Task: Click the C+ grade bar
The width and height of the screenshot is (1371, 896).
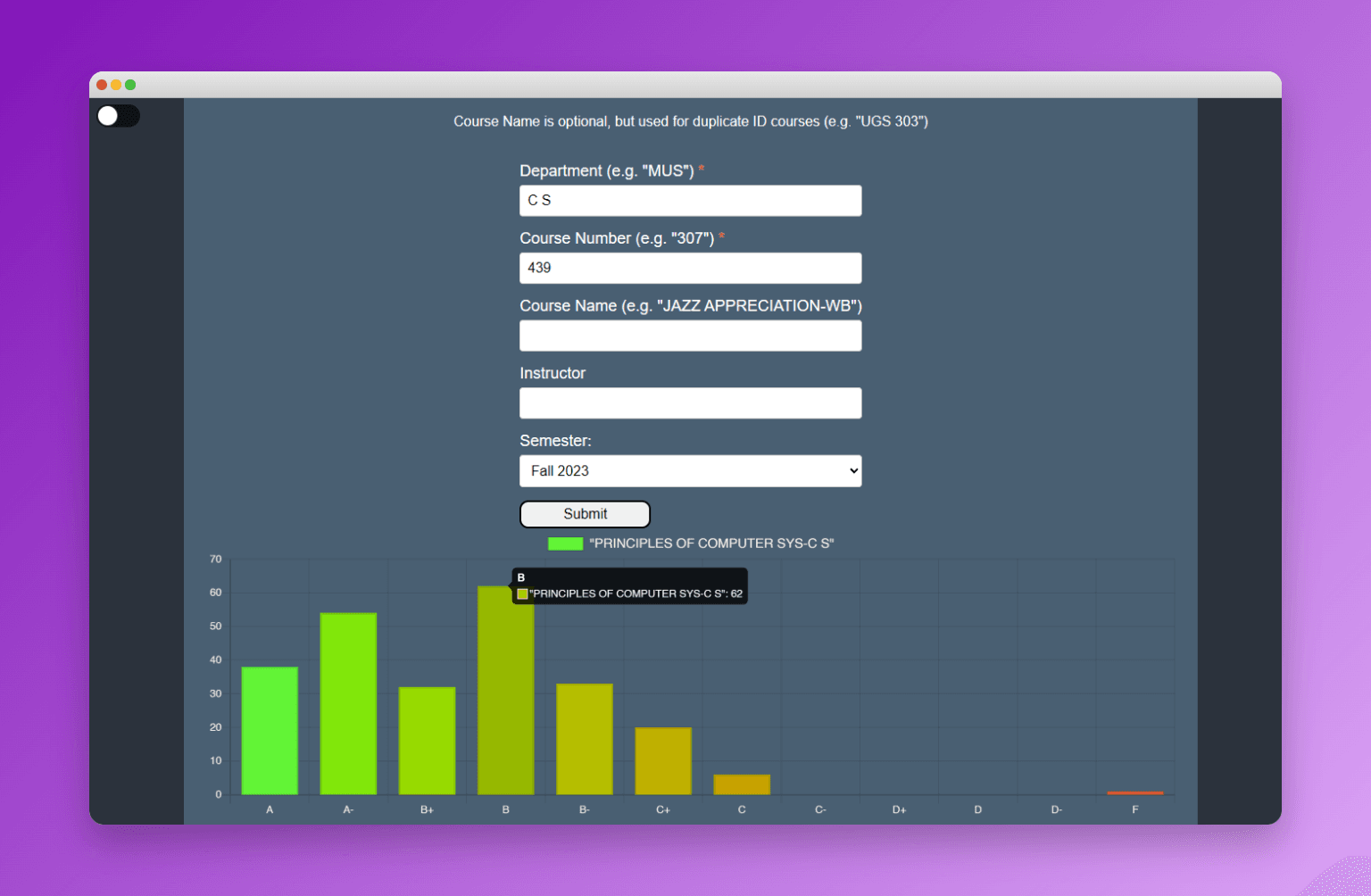Action: (x=663, y=761)
